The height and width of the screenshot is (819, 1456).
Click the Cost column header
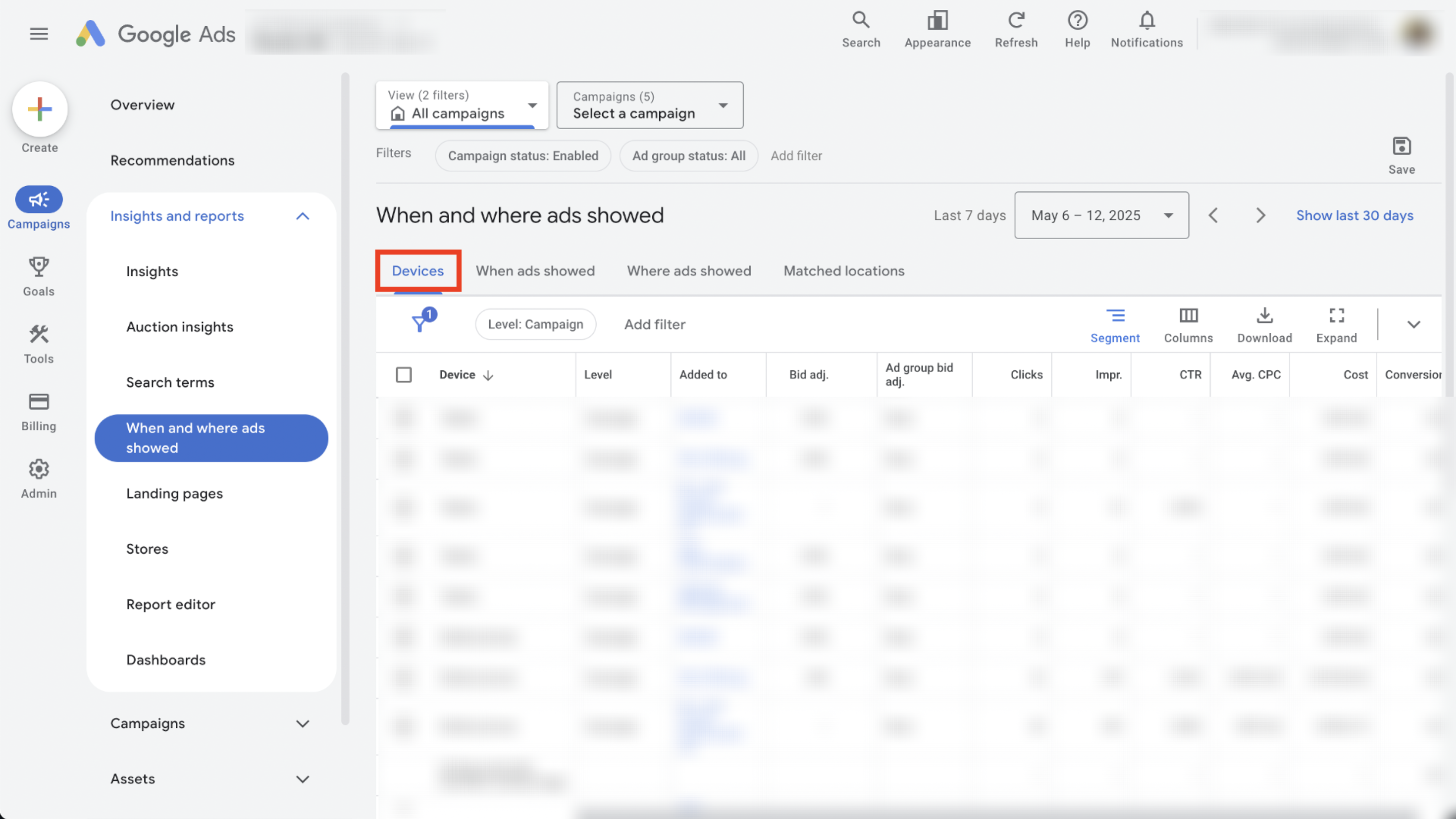tap(1355, 375)
